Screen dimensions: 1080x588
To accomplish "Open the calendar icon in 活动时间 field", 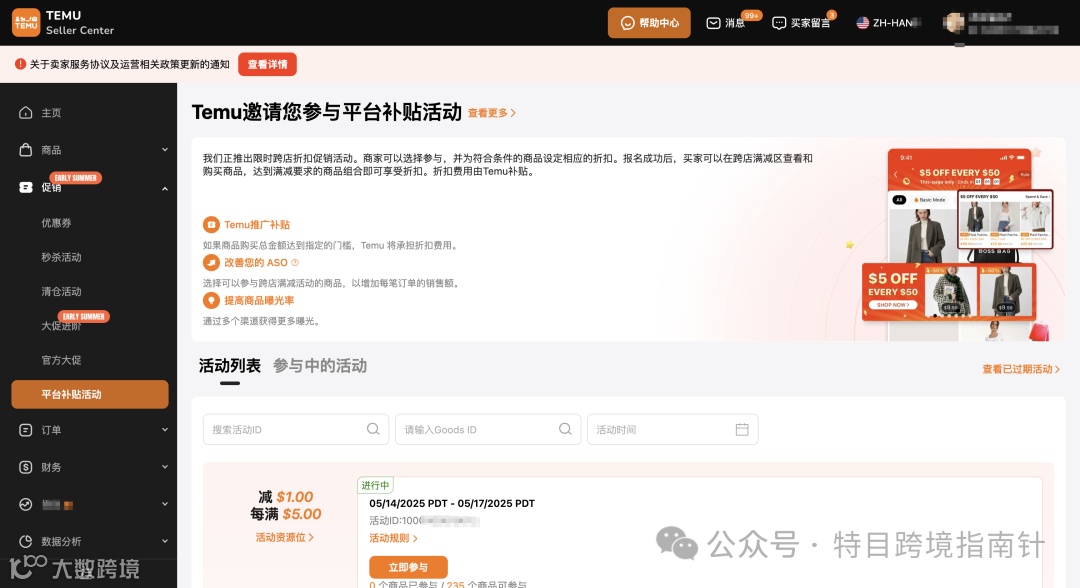I will [742, 429].
